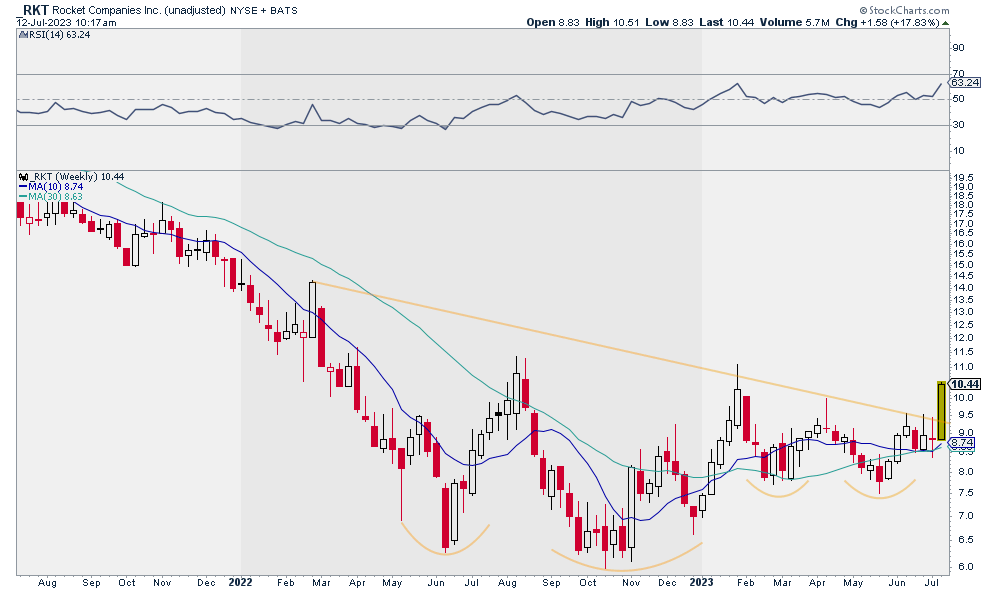Click the RSI axis label 90
The height and width of the screenshot is (591, 990).
click(958, 48)
